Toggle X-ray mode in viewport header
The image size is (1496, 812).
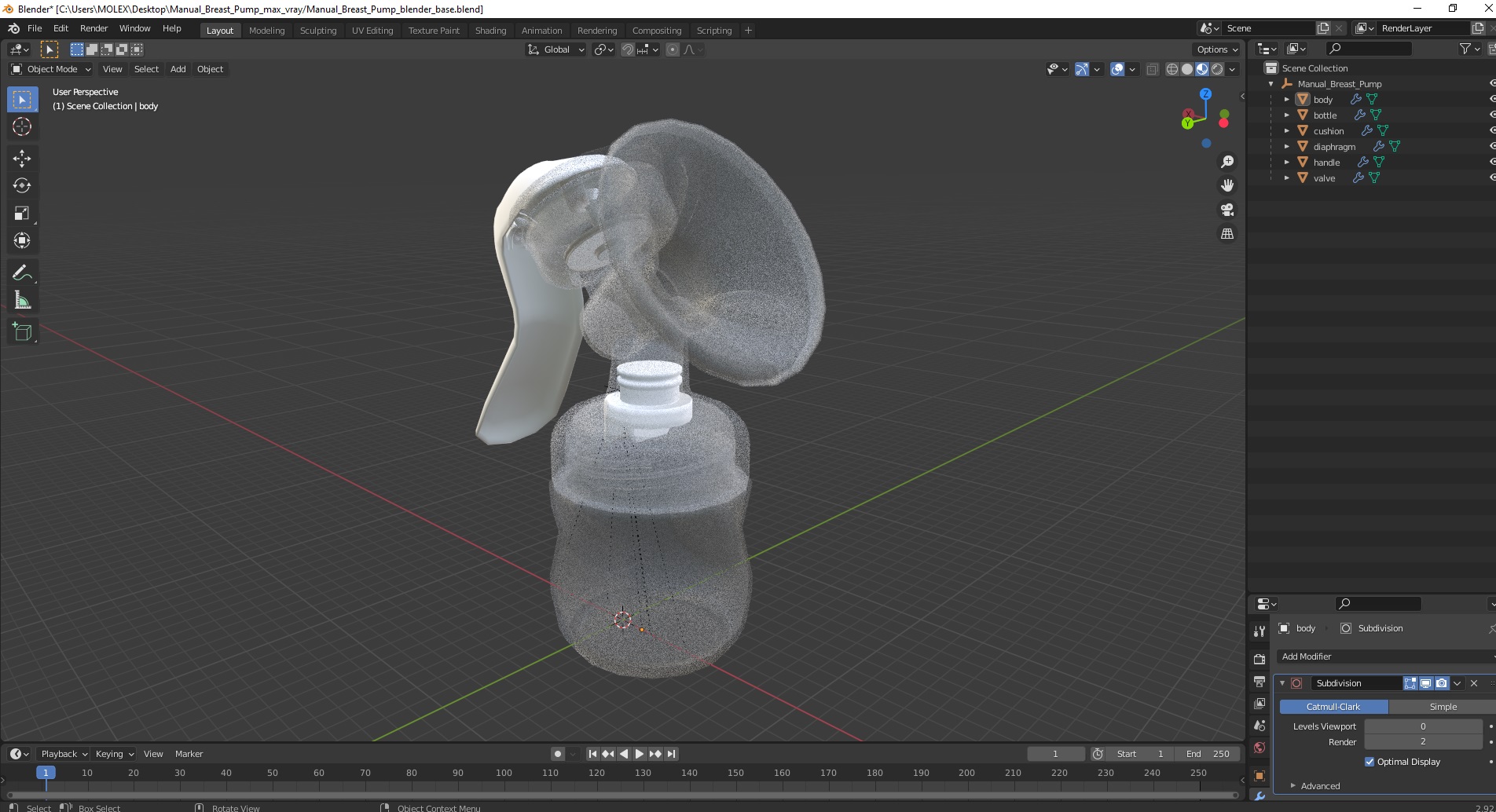pos(1153,69)
